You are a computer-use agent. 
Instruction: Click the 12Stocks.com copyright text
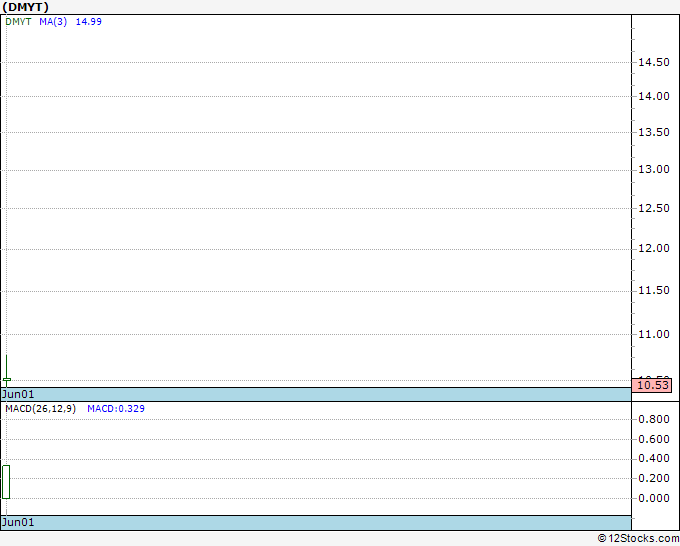coord(638,539)
